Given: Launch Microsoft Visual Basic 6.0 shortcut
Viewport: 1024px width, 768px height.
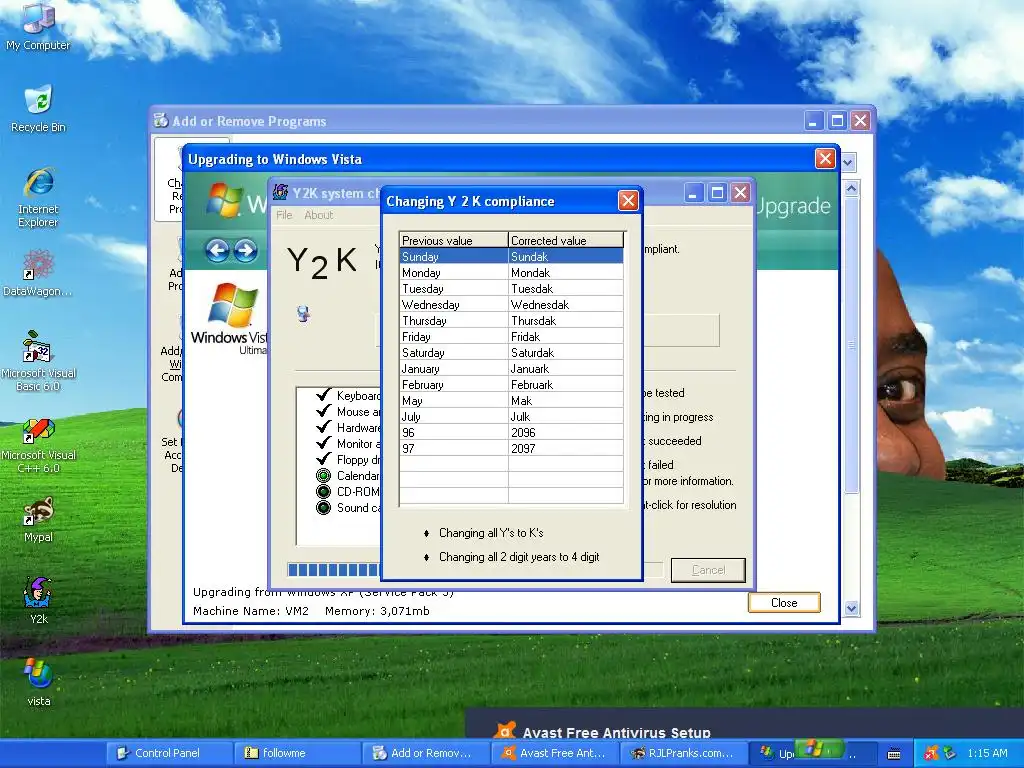Looking at the screenshot, I should pyautogui.click(x=38, y=360).
